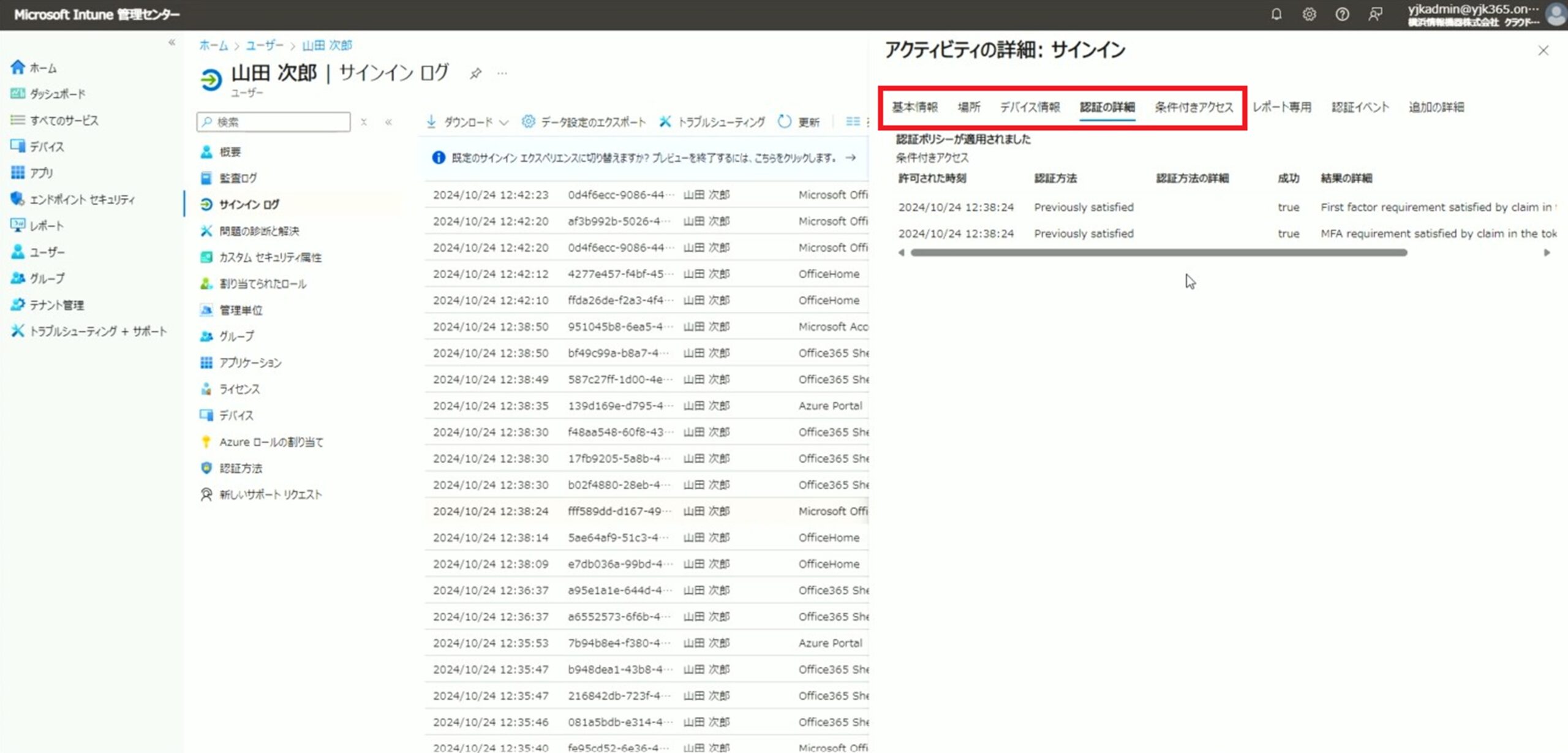The height and width of the screenshot is (753, 1568).
Task: Switch to 基本情報 tab
Action: 914,107
